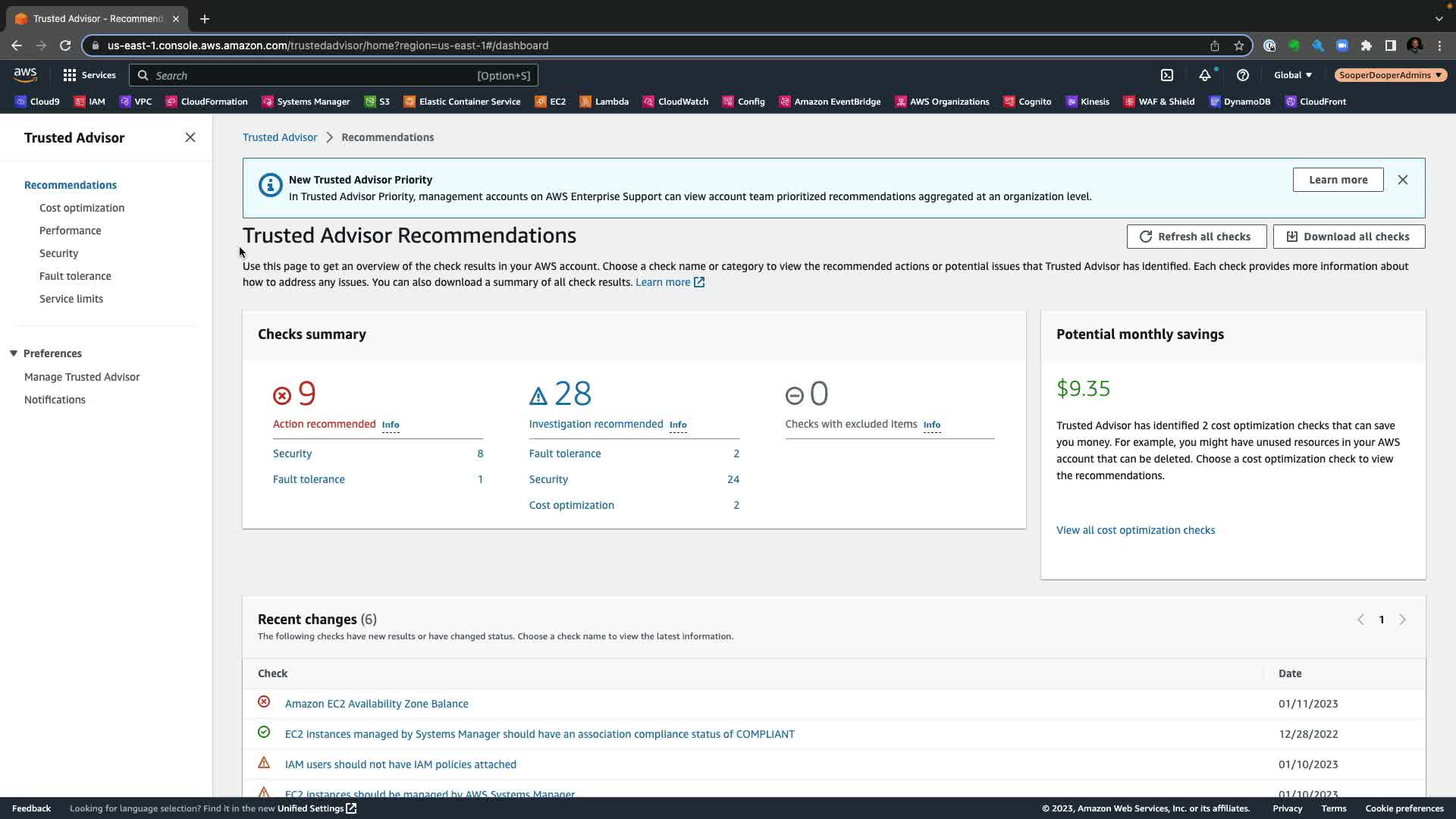Screen dimensions: 1456x819
Task: Dismiss the Trusted Advisor Priority banner
Action: 1402,180
